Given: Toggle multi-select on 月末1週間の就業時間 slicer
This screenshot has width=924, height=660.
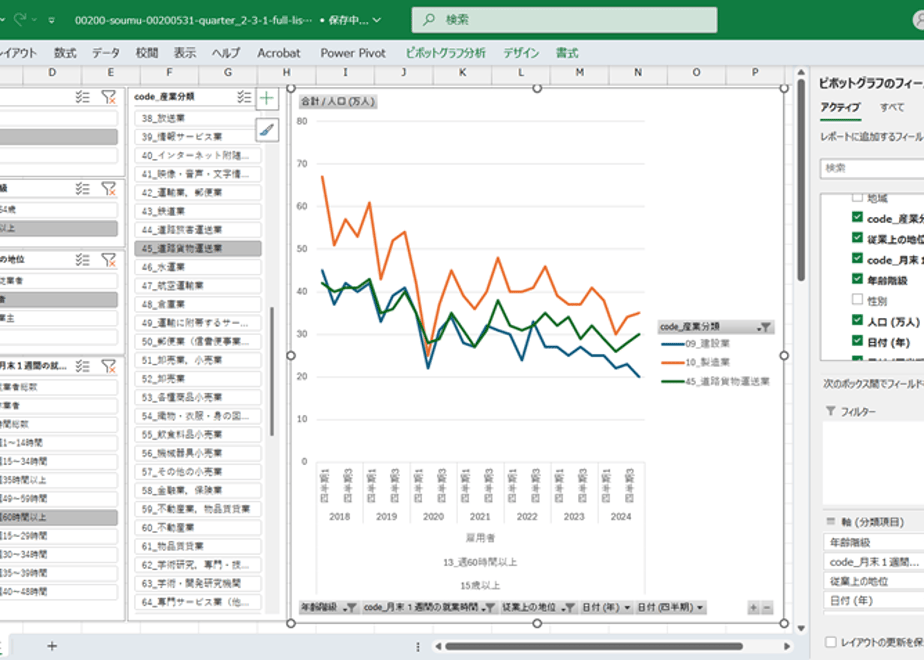Looking at the screenshot, I should tap(82, 367).
